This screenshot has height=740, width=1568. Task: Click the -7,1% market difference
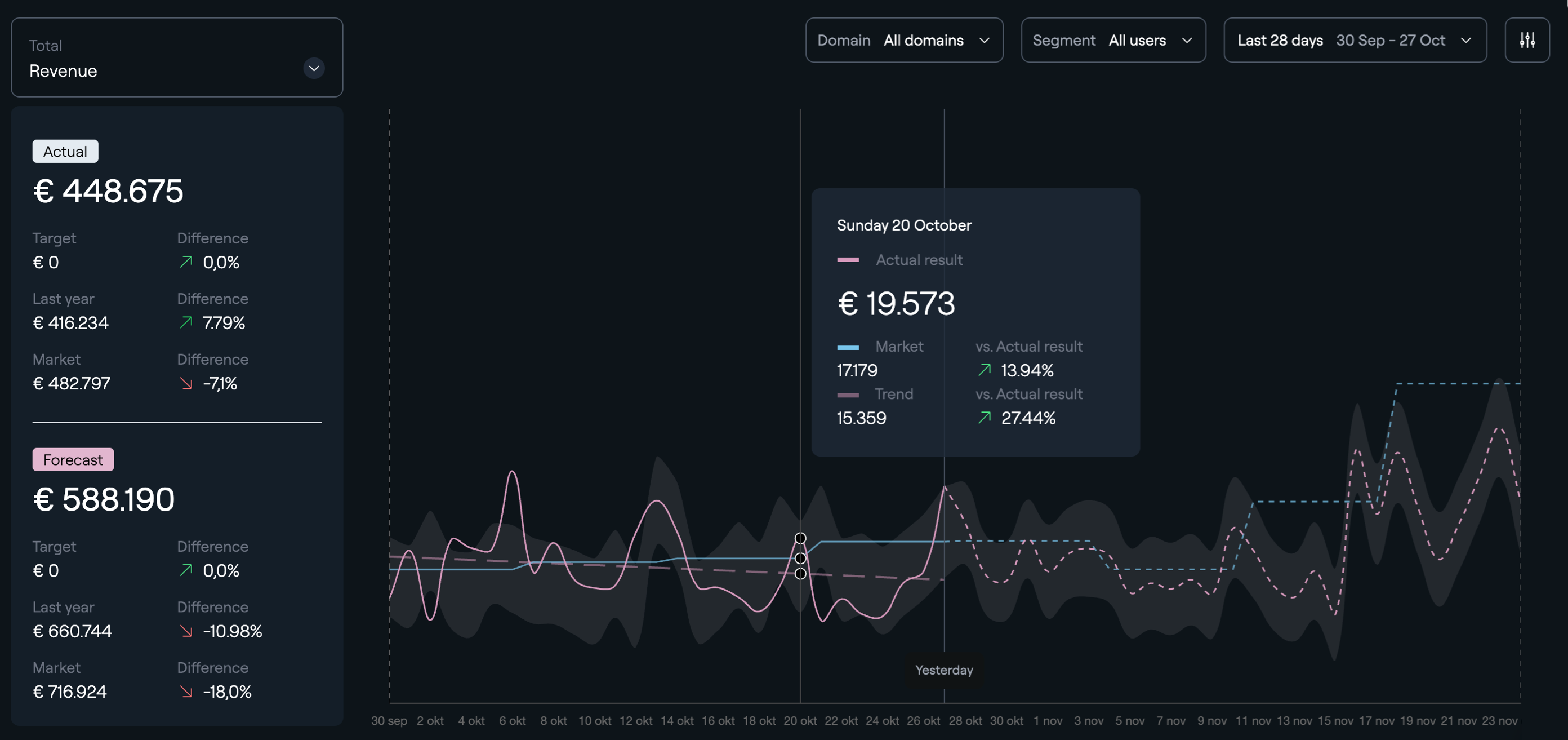click(220, 384)
